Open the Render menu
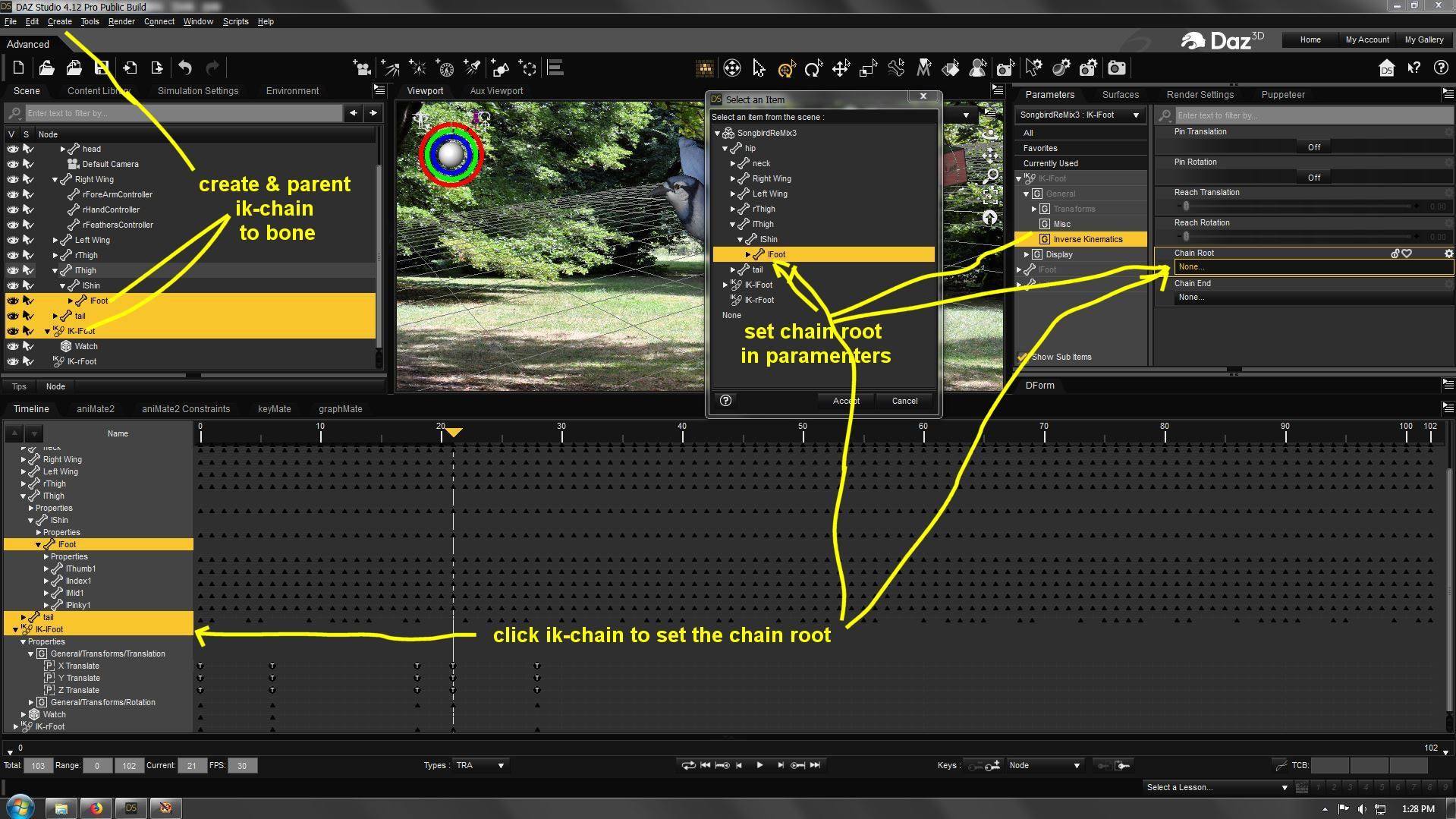The image size is (1456, 819). tap(121, 21)
